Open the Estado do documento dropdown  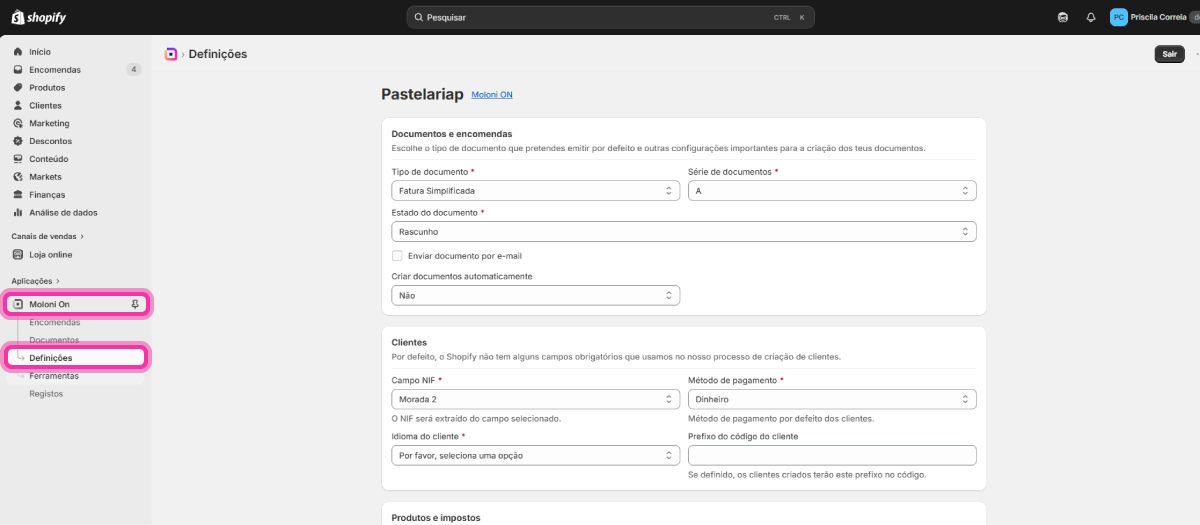[x=684, y=231]
